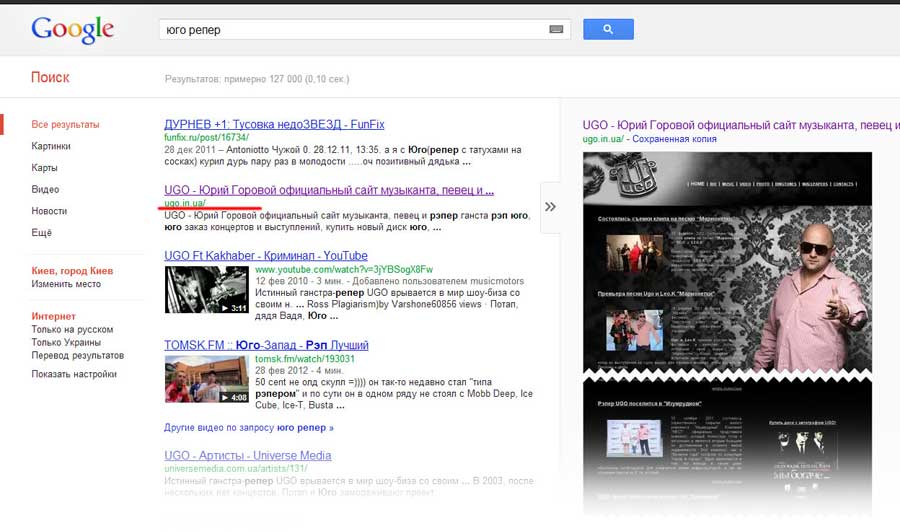Image resolution: width=900 pixels, height=531 pixels.
Task: Expand 'Ещё' more categories
Action: pos(41,232)
